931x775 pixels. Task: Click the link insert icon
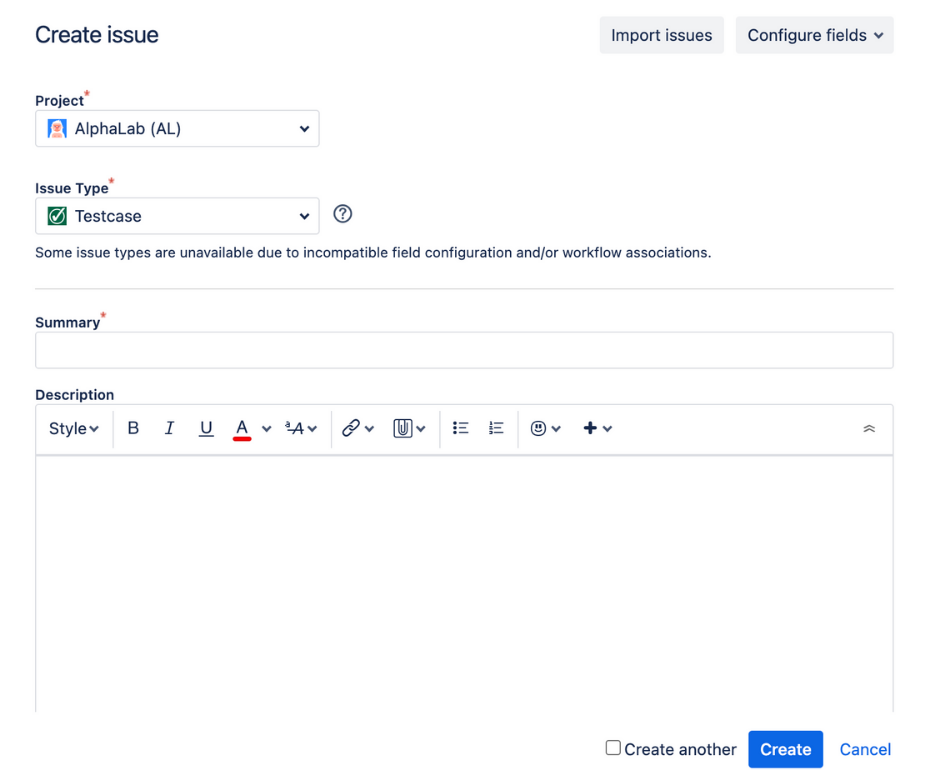click(351, 428)
